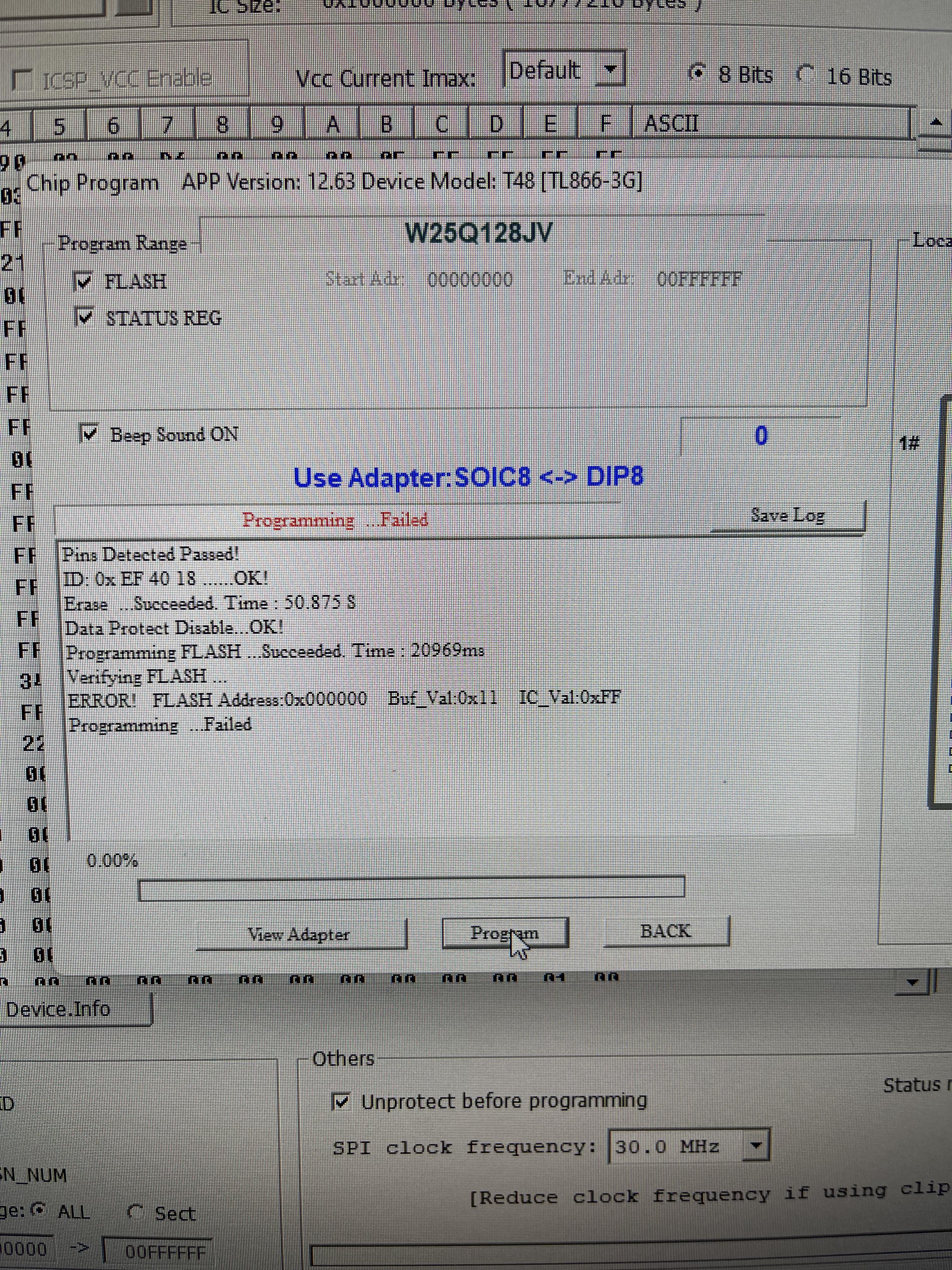The height and width of the screenshot is (1270, 952).
Task: Open the Vcc Current Imax dropdown
Action: point(610,70)
